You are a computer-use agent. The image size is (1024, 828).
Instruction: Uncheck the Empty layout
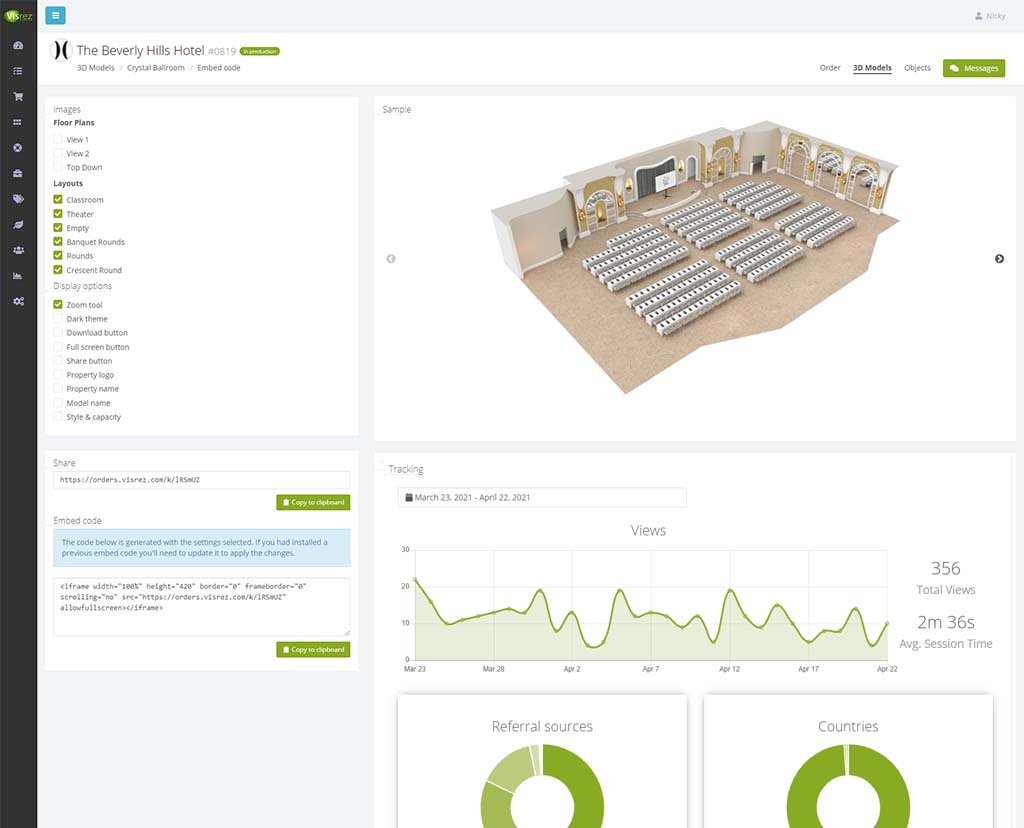(58, 227)
